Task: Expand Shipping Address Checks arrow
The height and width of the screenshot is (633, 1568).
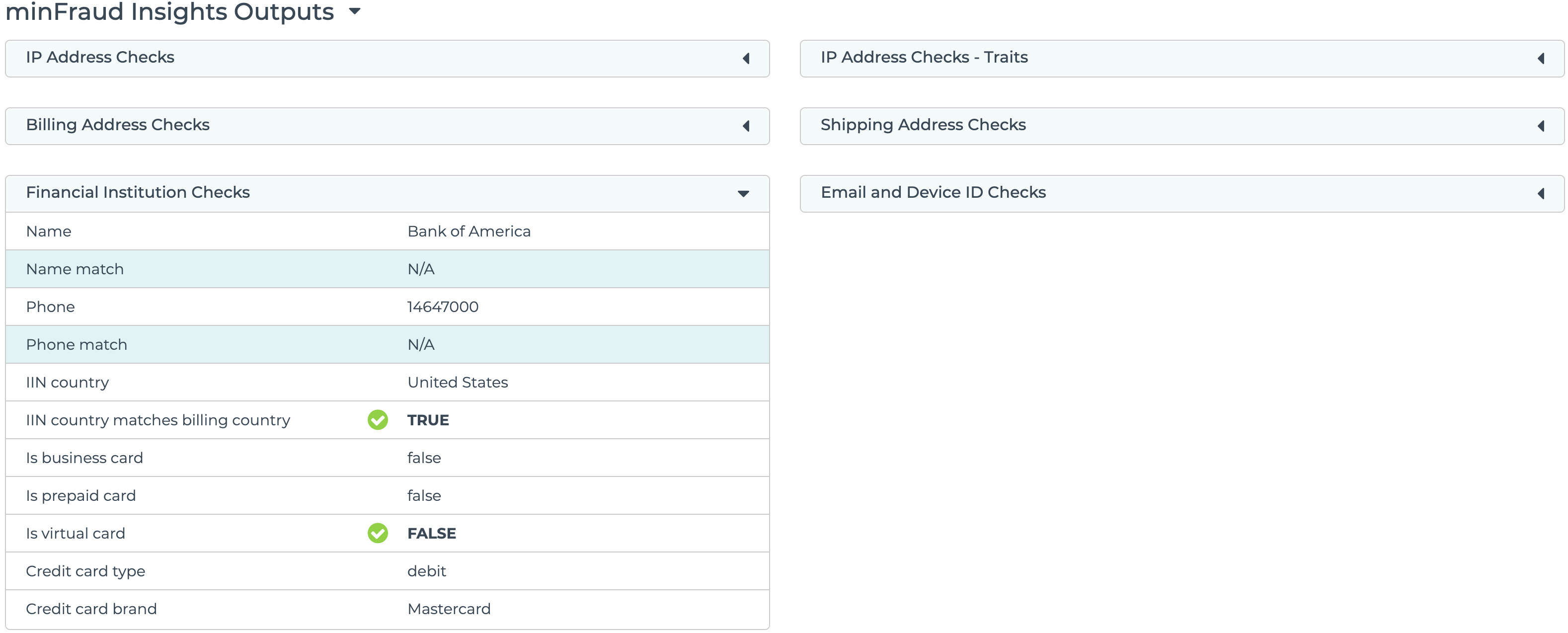Action: point(1541,126)
